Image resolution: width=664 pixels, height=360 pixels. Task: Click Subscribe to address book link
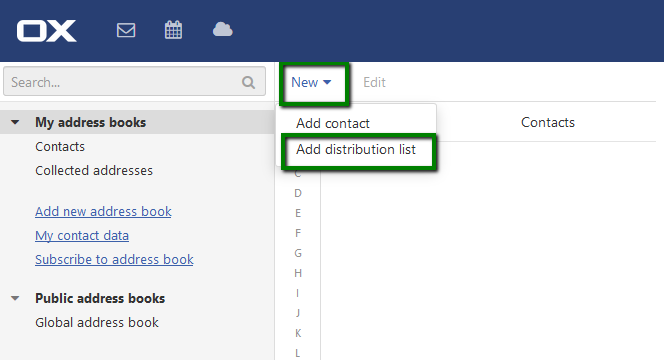click(114, 259)
